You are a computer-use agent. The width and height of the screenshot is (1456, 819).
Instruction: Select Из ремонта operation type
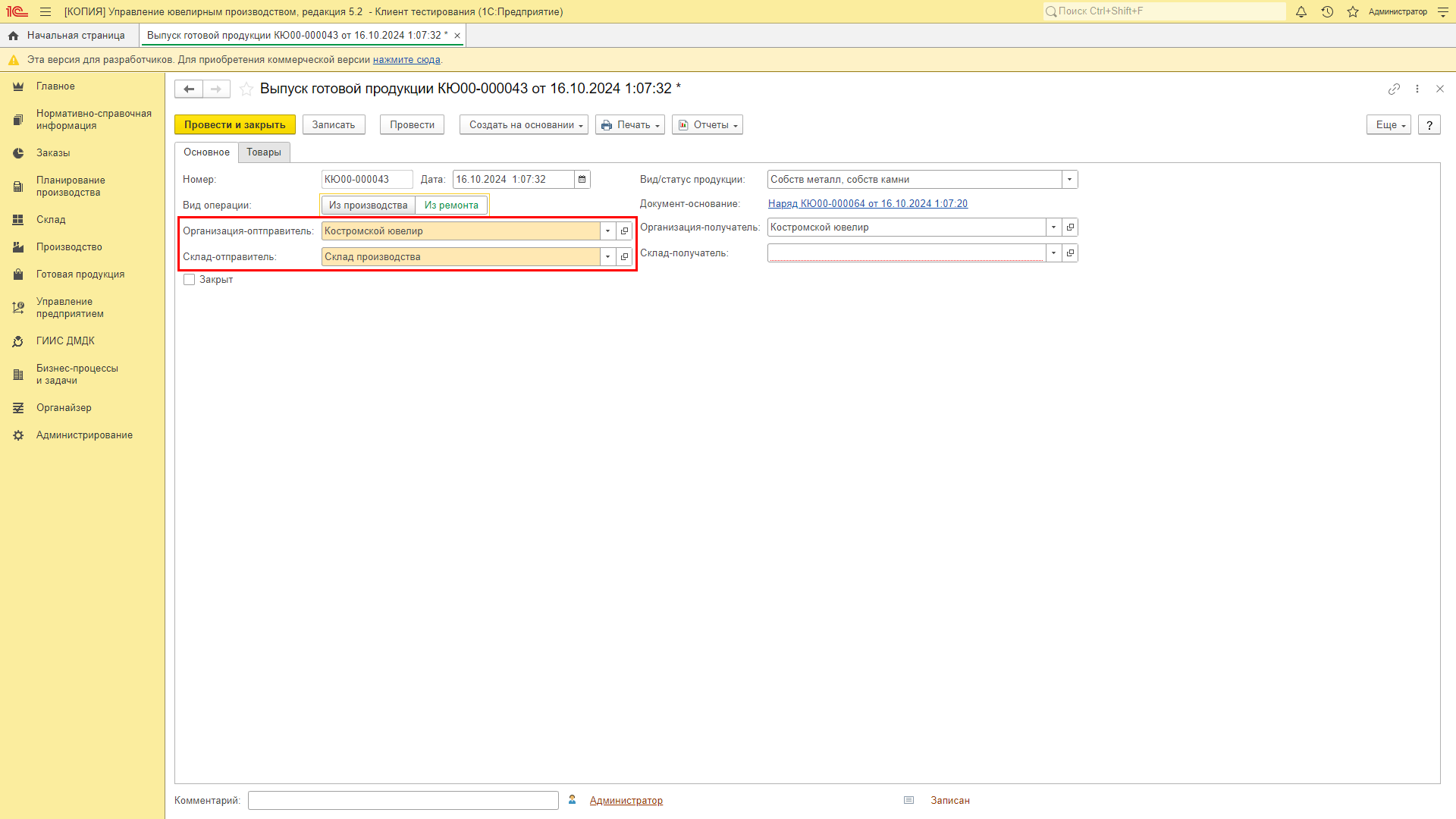pos(451,206)
